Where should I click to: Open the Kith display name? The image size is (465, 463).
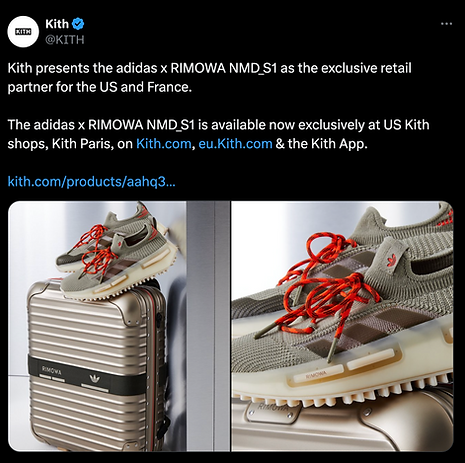tap(57, 24)
